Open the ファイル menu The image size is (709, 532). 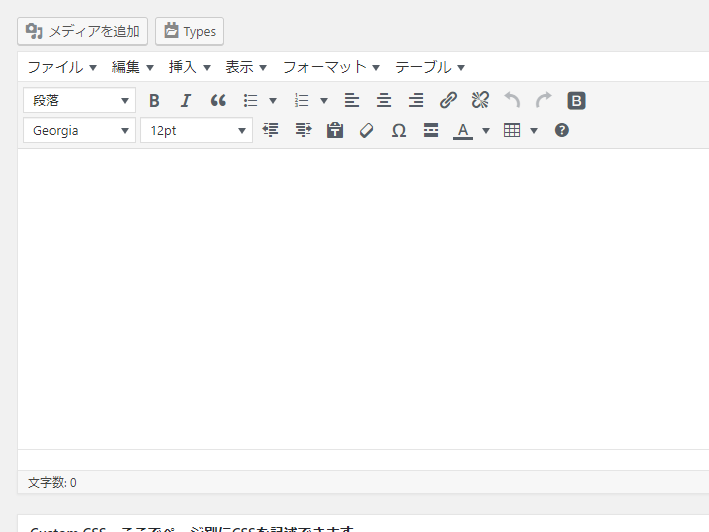click(x=61, y=67)
